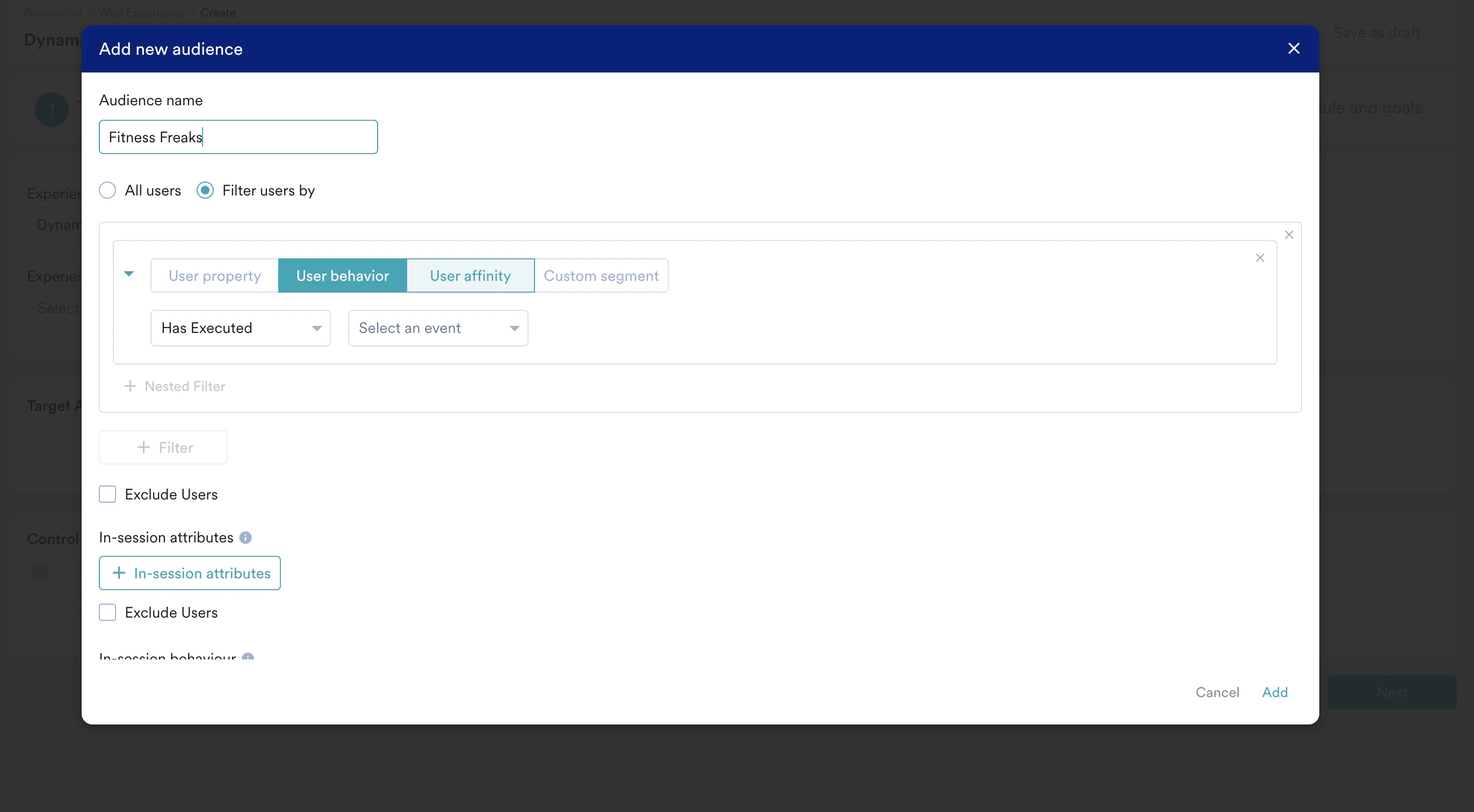
Task: Open the Has Executed dropdown
Action: [x=240, y=328]
